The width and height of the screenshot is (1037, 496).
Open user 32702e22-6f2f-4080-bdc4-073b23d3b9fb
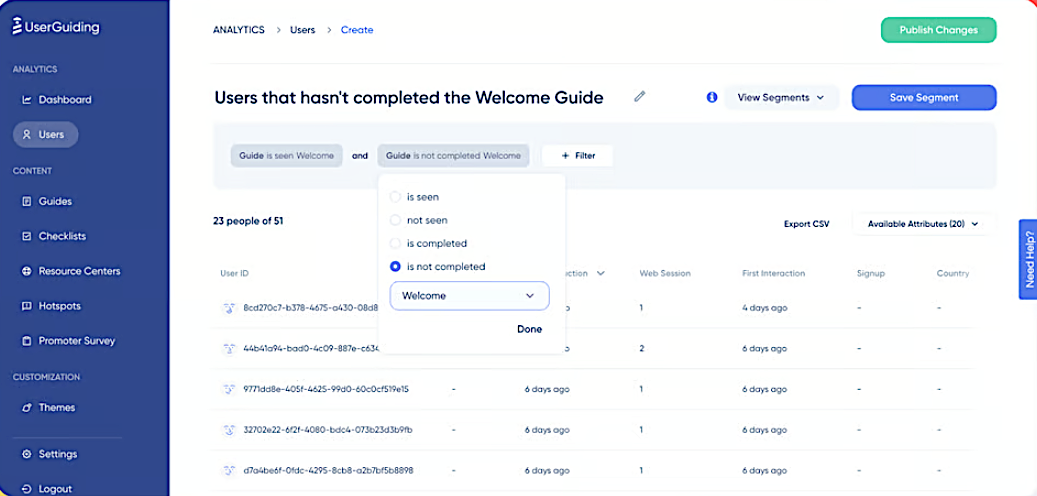point(328,430)
